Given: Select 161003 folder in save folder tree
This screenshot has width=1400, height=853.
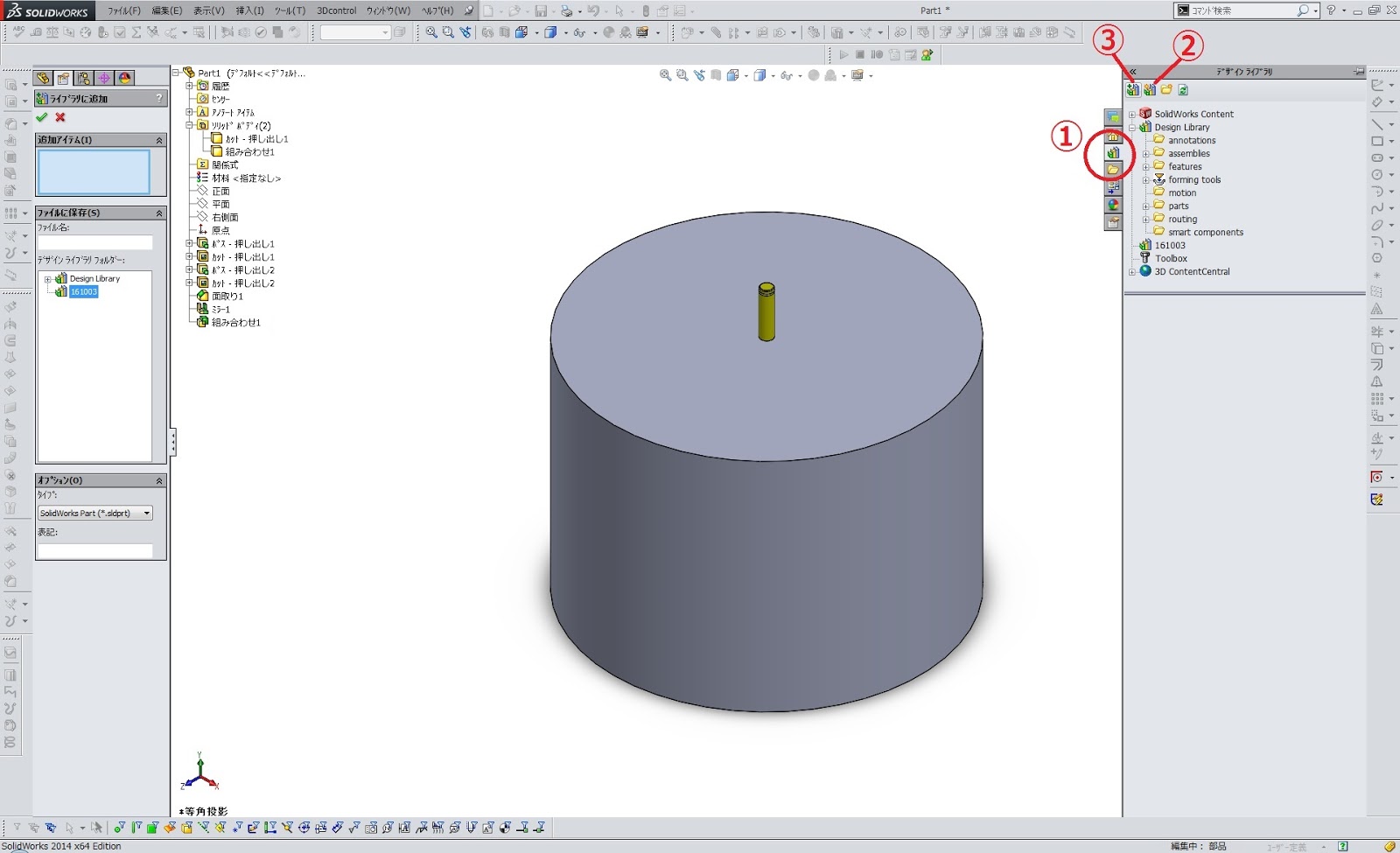Looking at the screenshot, I should coord(84,291).
